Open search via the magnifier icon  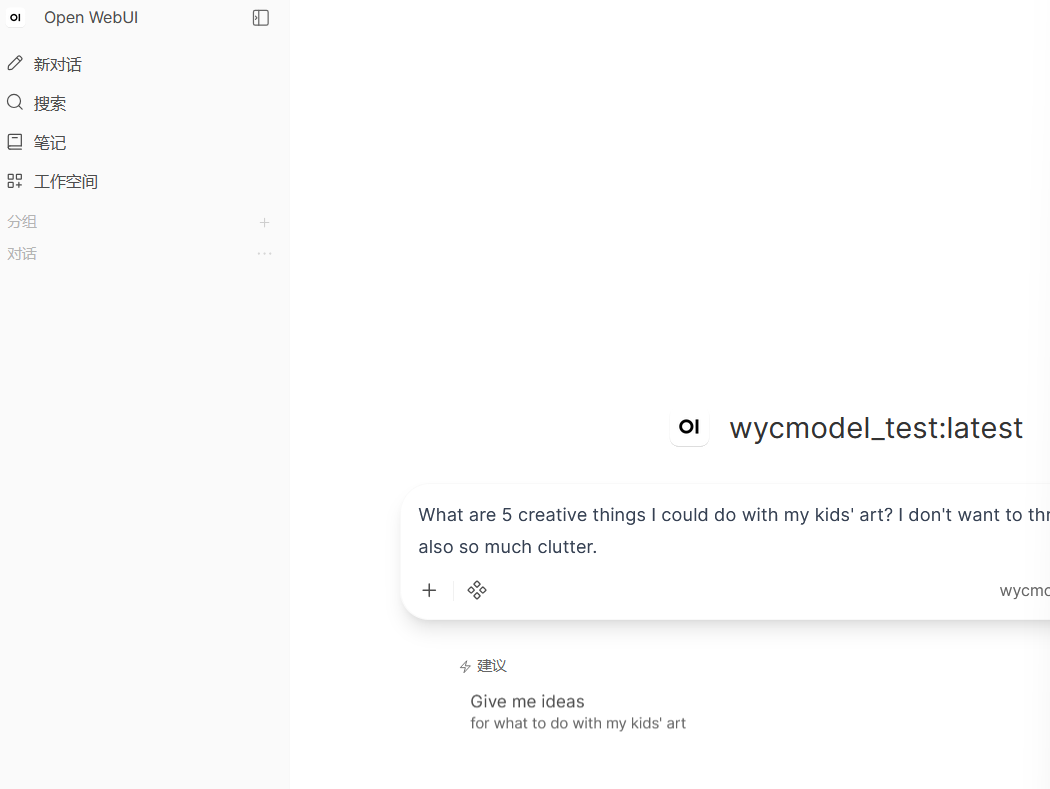(15, 102)
